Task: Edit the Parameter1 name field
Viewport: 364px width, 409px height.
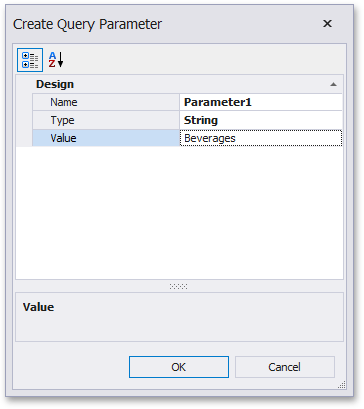Action: coord(261,102)
